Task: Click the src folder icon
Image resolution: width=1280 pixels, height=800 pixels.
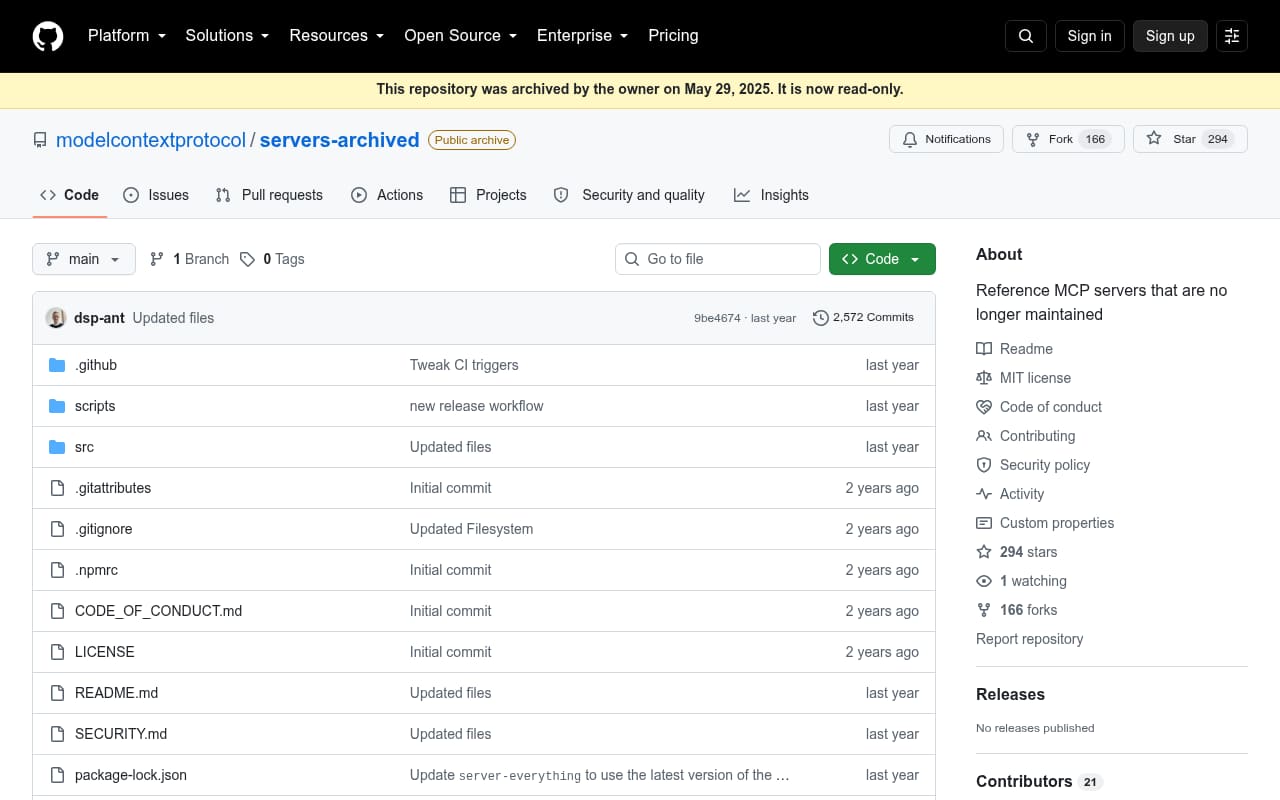Action: coord(57,447)
